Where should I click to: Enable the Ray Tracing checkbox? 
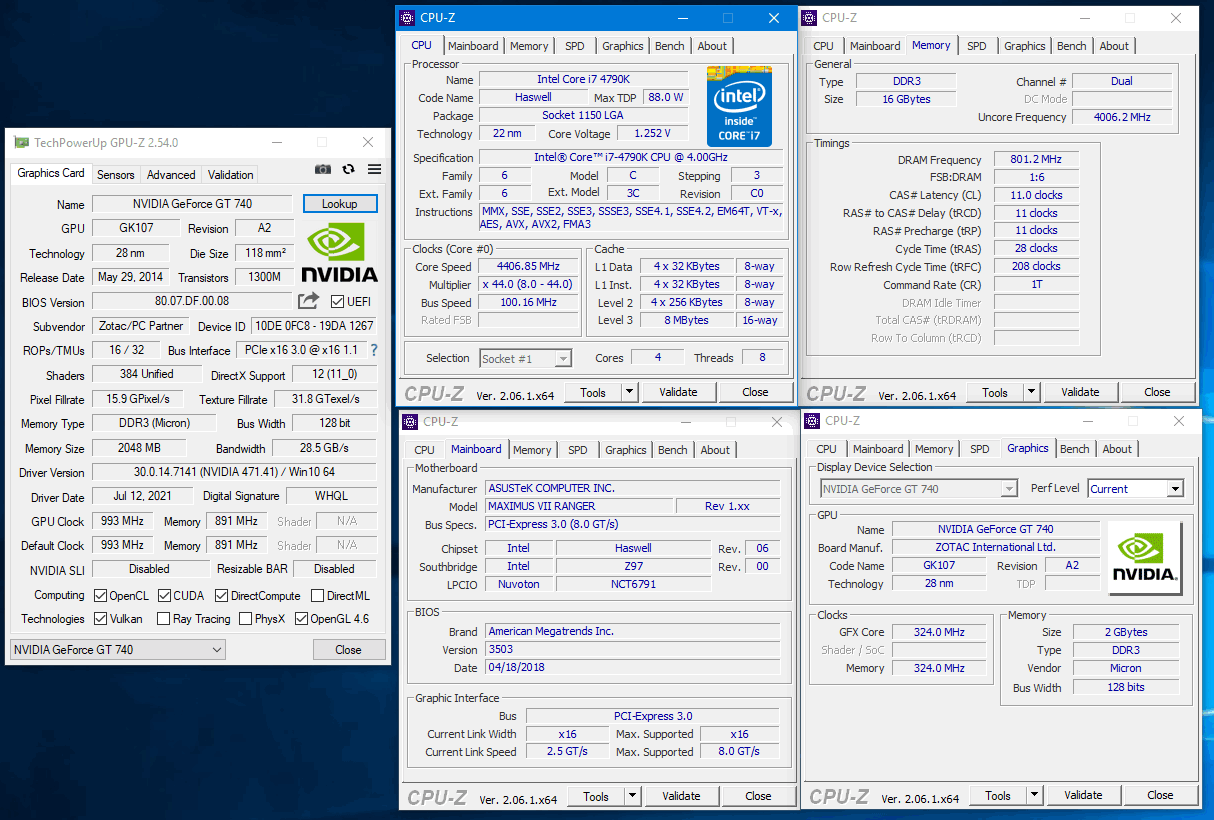[164, 619]
